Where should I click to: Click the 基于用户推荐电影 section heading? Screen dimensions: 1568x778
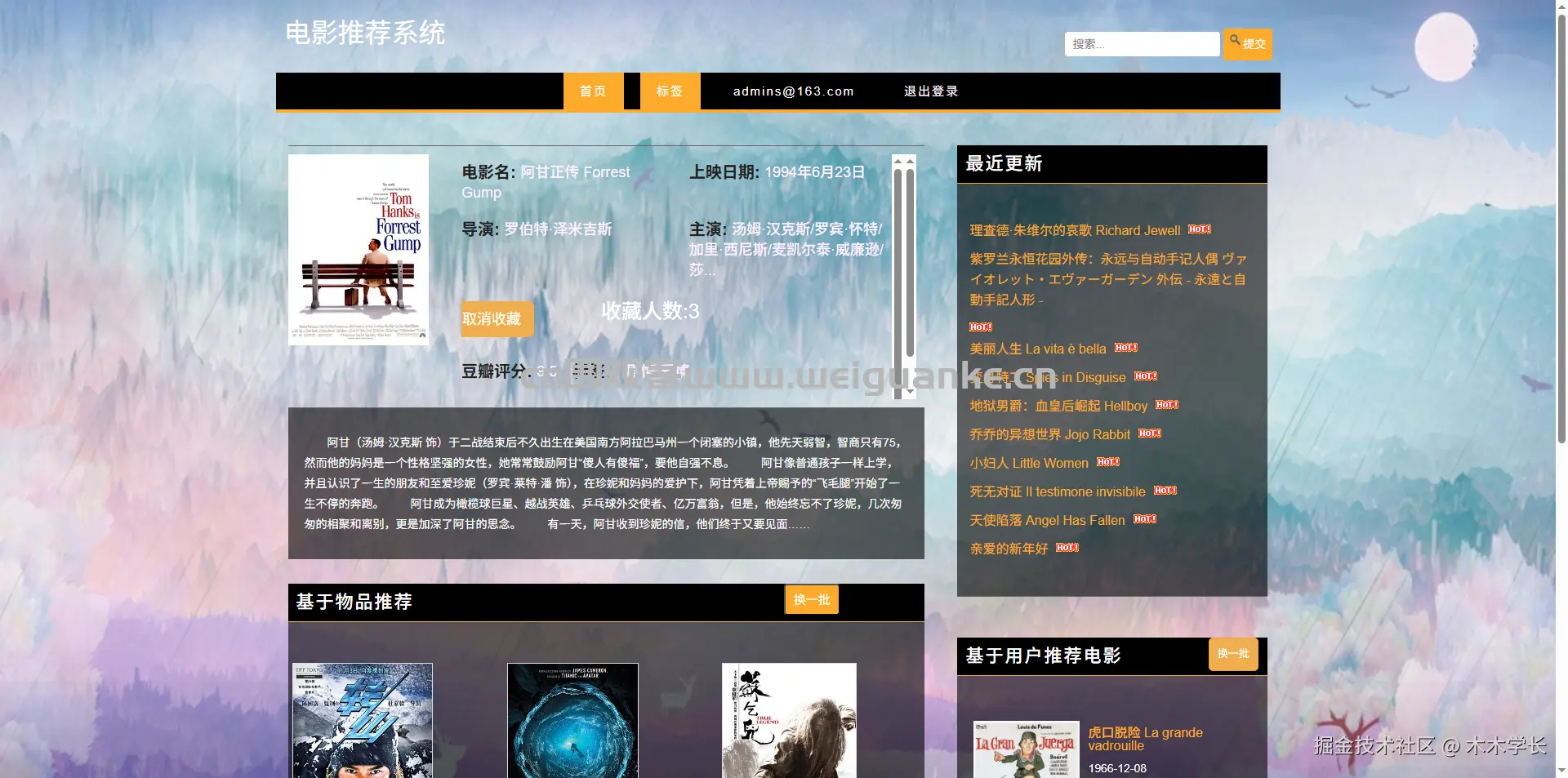coord(1043,656)
